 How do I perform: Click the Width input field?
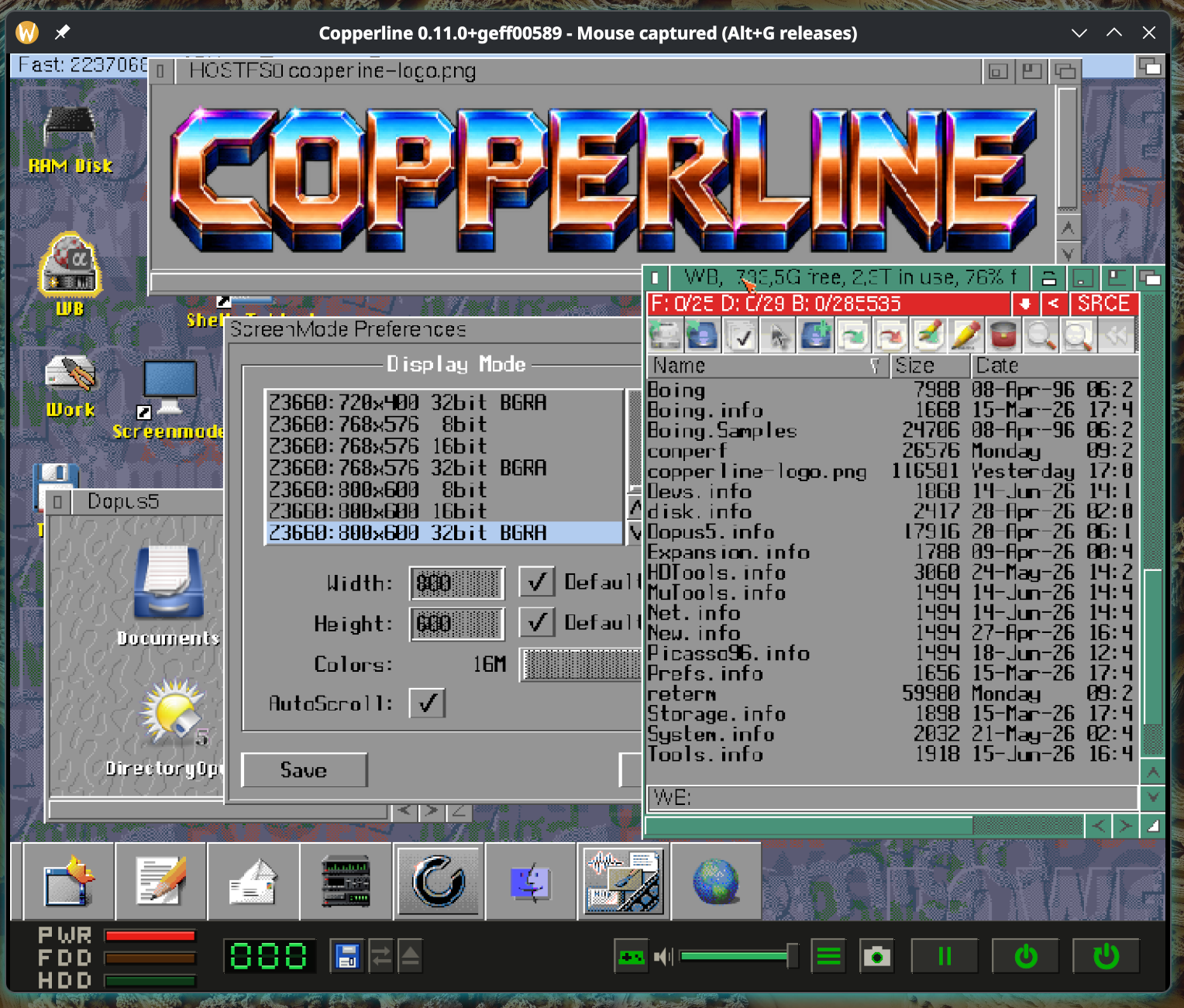pos(456,583)
